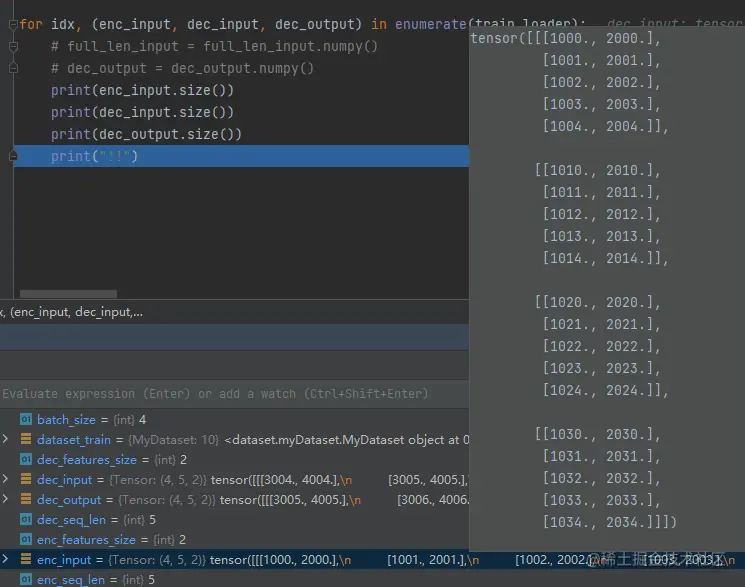Select the batch_size = 4 variable row

pyautogui.click(x=234, y=420)
